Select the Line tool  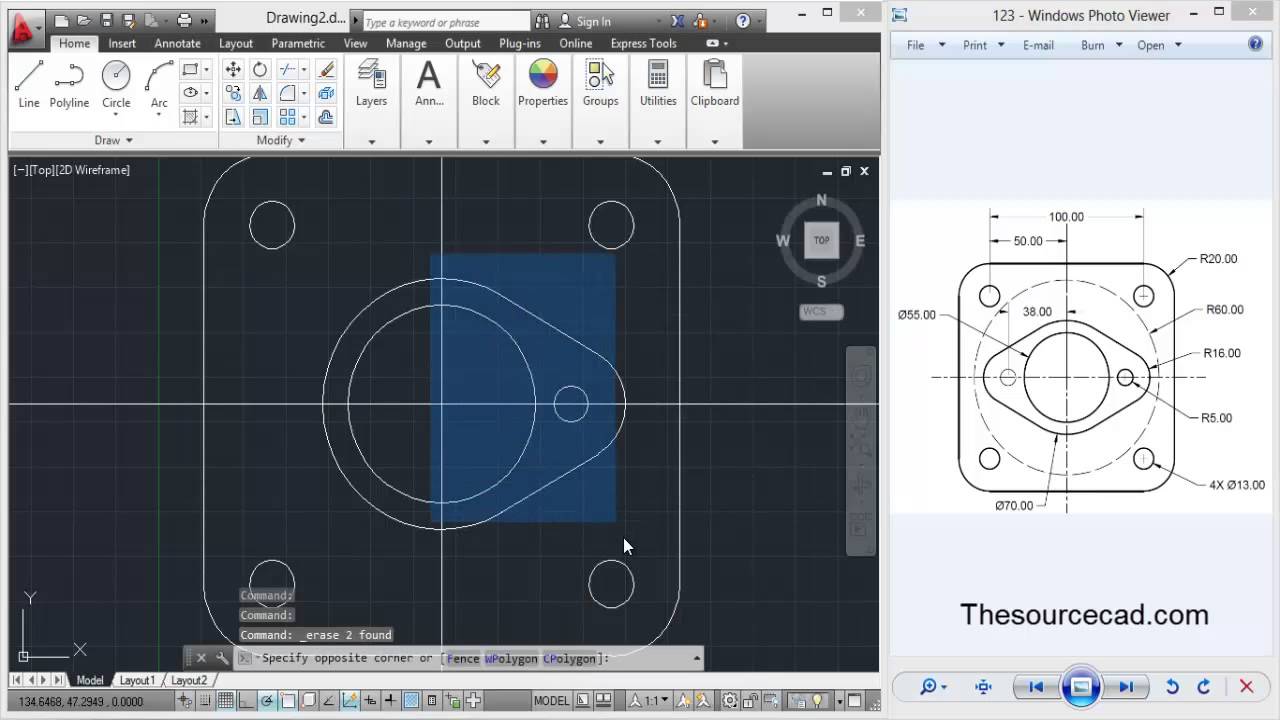(x=29, y=84)
